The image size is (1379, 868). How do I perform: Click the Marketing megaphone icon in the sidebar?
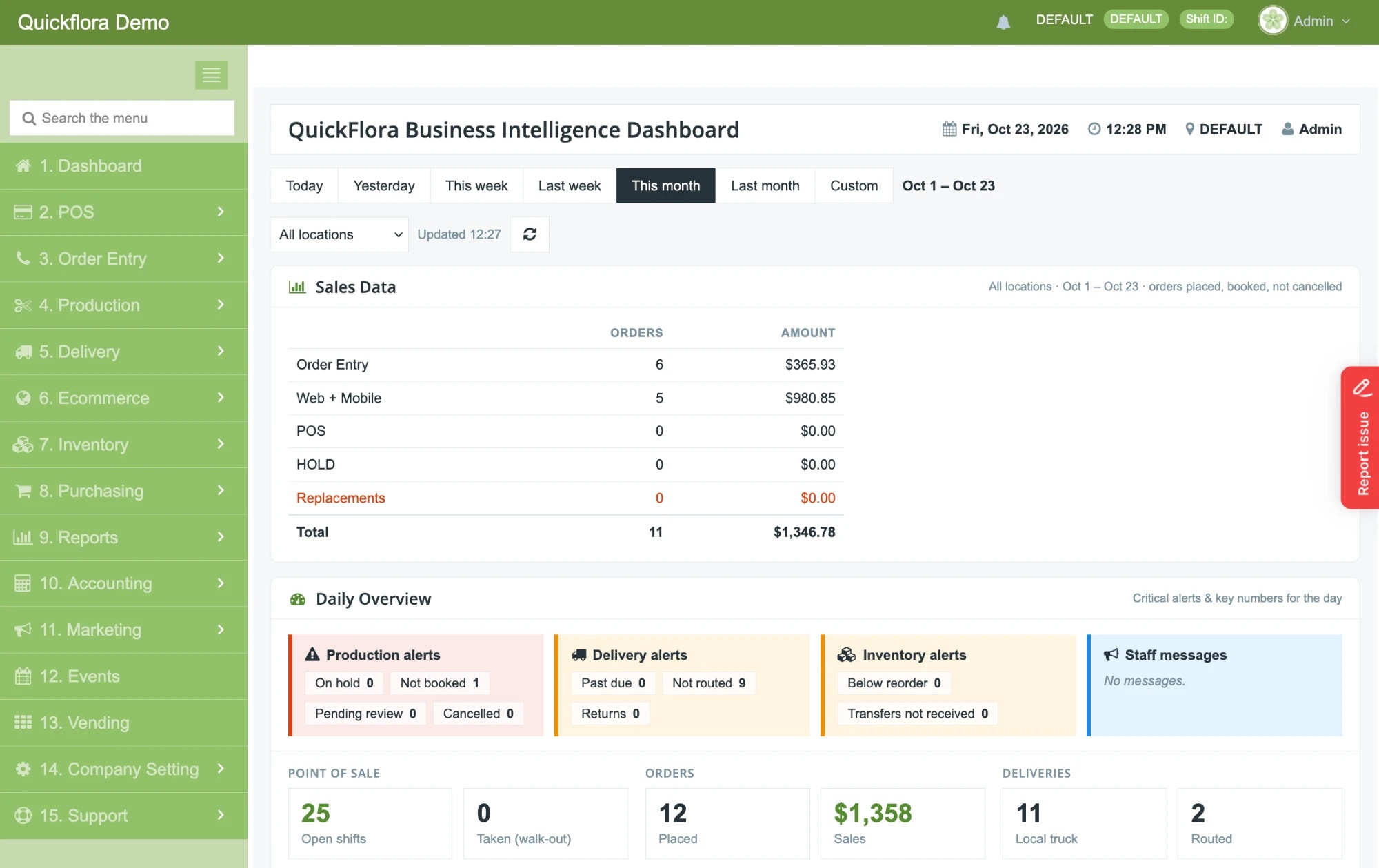(x=23, y=629)
